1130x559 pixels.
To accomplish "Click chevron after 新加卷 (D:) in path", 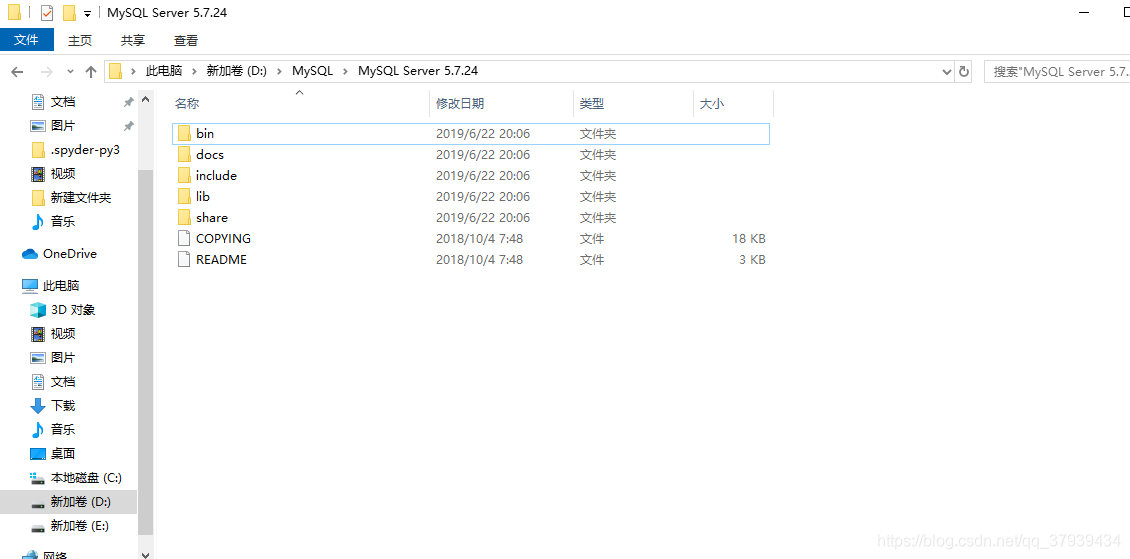I will click(x=280, y=71).
